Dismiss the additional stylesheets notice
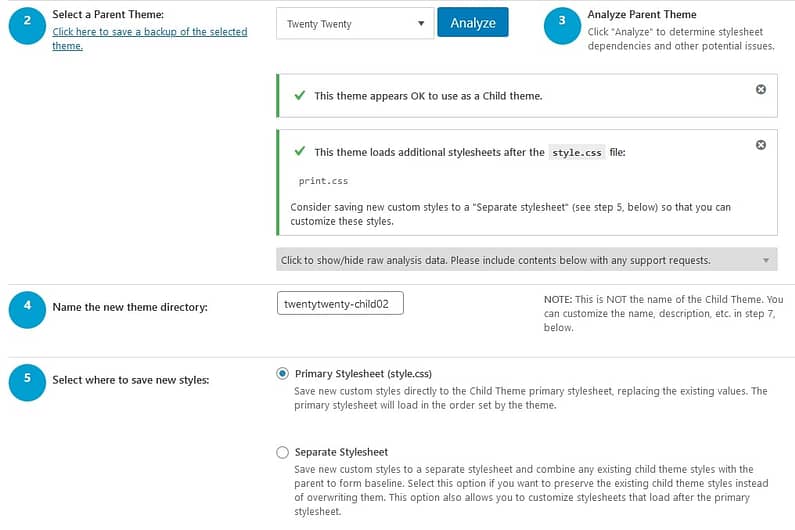795x530 pixels. [761, 145]
